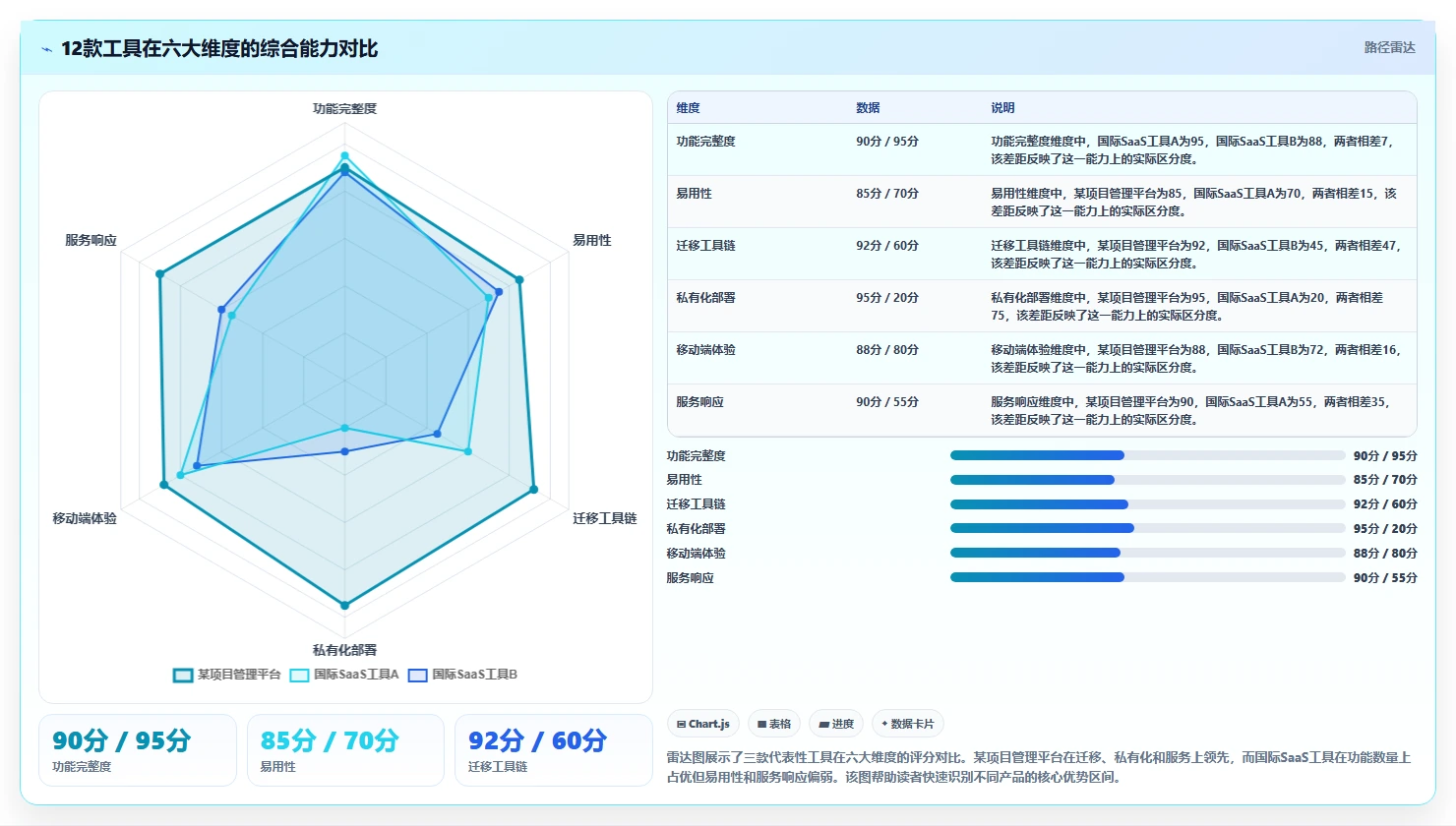Click the 进度 chip
Image resolution: width=1456 pixels, height=826 pixels.
coord(836,724)
